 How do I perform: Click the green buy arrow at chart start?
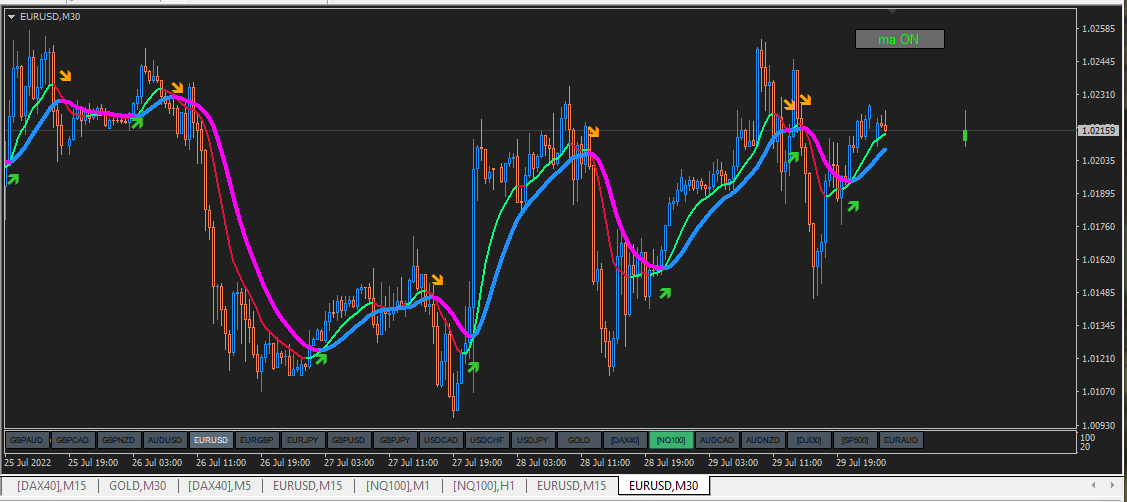coord(12,178)
